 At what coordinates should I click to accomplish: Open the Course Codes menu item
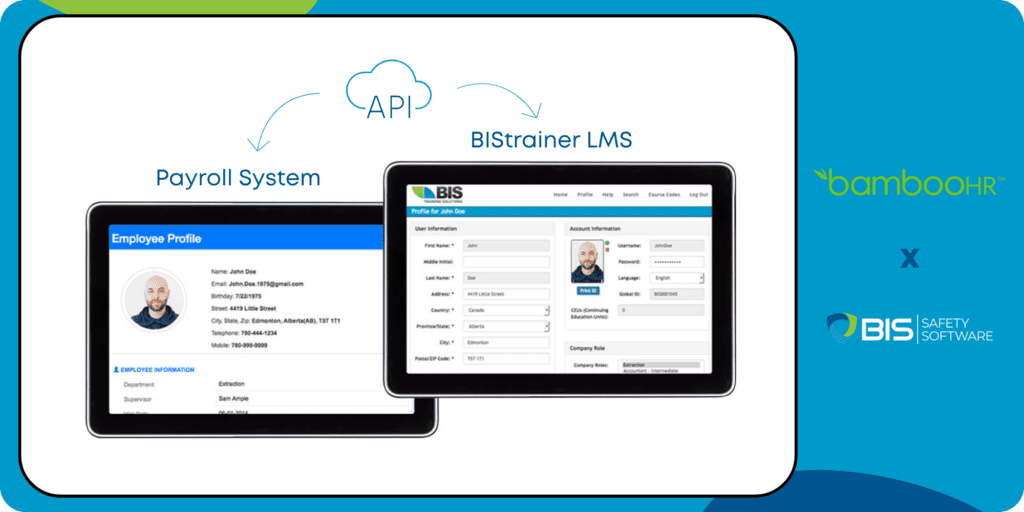664,195
